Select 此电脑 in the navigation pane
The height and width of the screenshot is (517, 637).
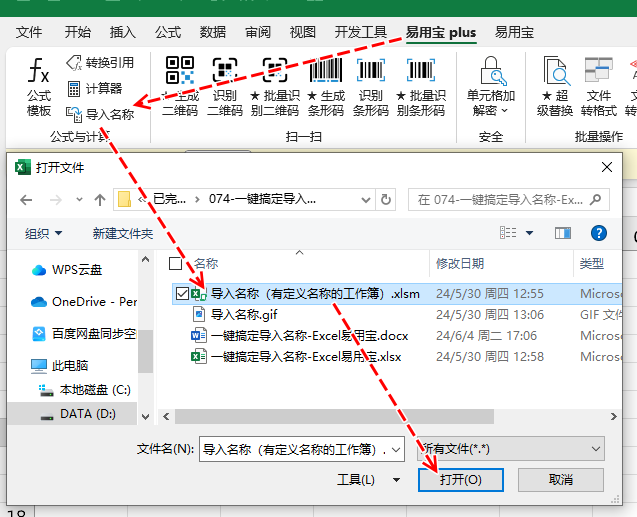[60, 366]
